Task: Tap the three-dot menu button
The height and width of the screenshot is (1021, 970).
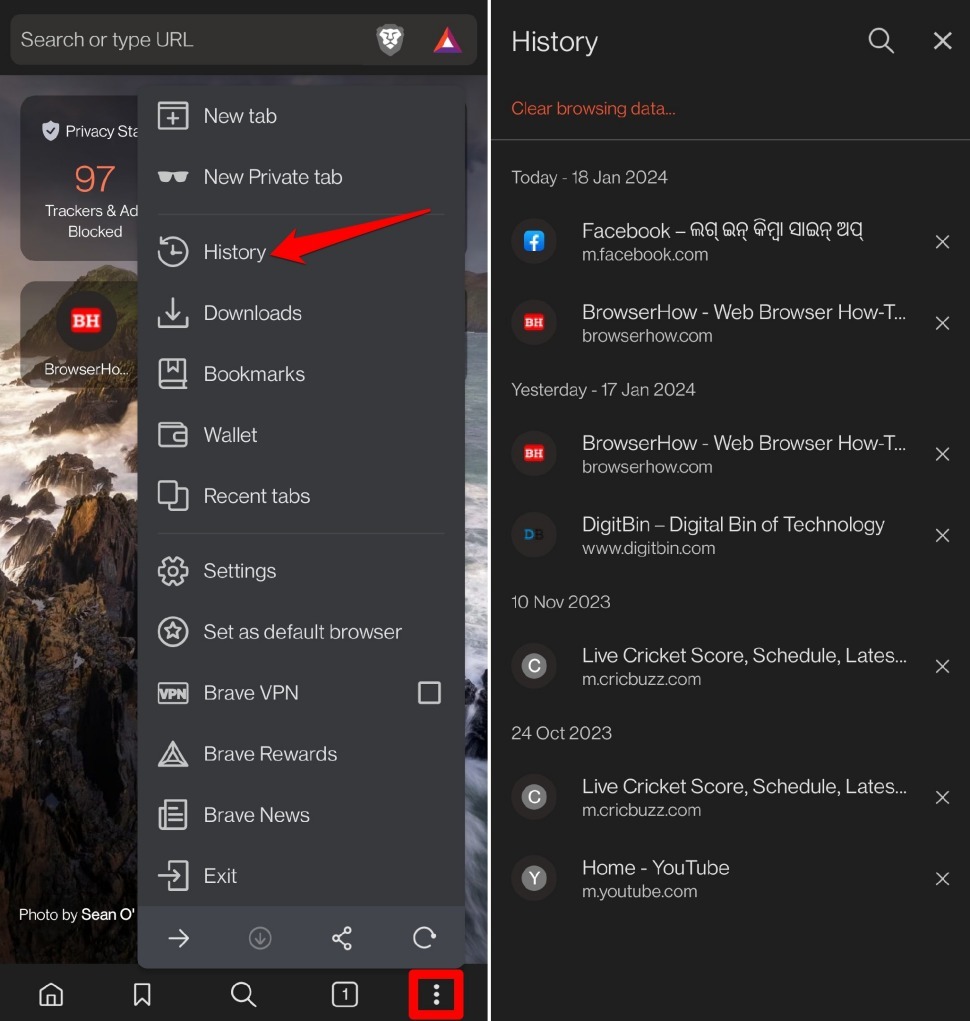Action: [436, 994]
